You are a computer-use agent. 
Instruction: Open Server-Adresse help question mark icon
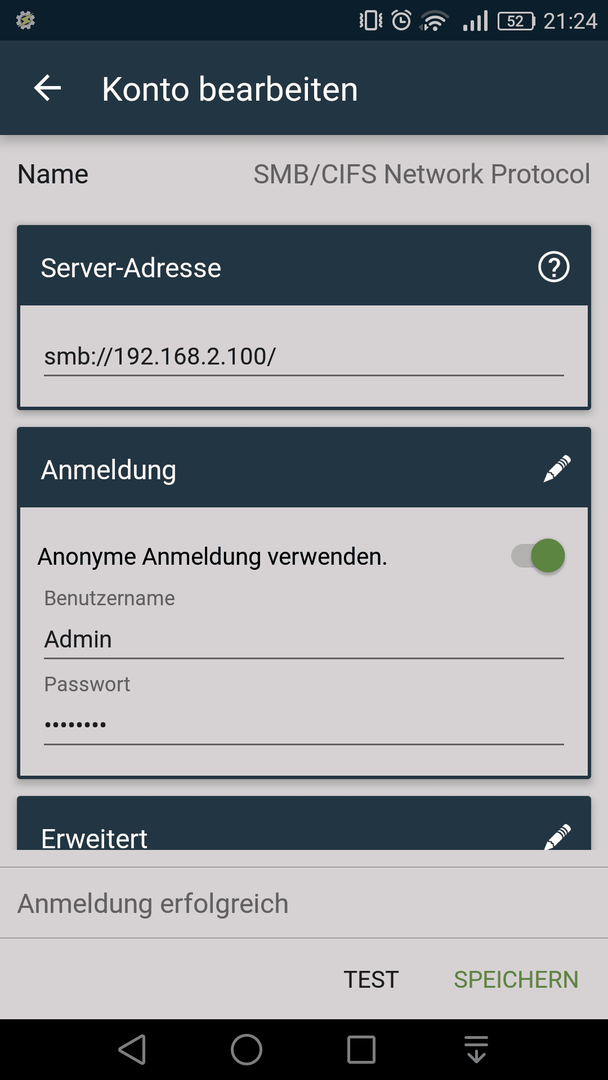(x=554, y=267)
